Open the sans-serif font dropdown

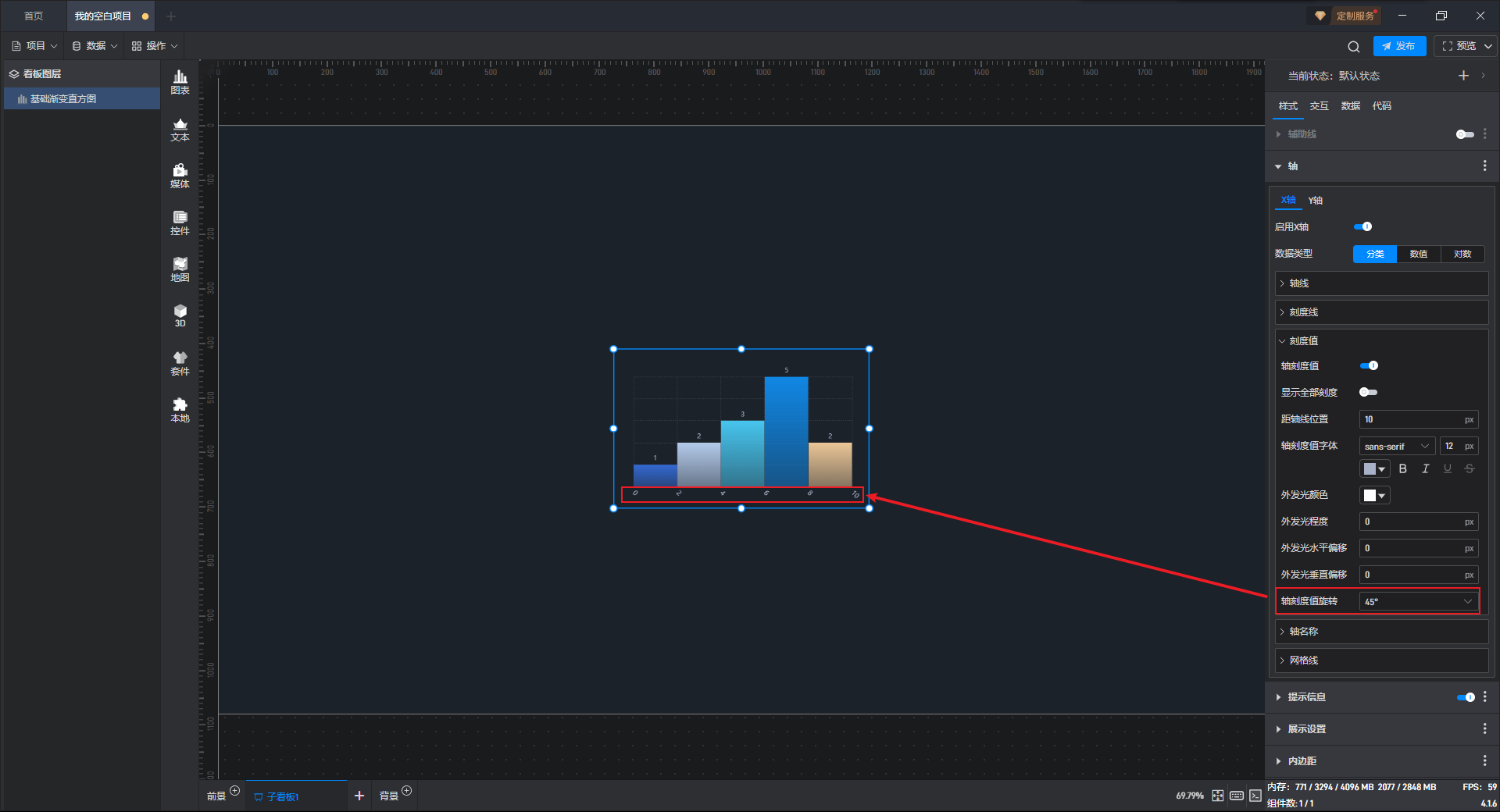pos(1397,446)
